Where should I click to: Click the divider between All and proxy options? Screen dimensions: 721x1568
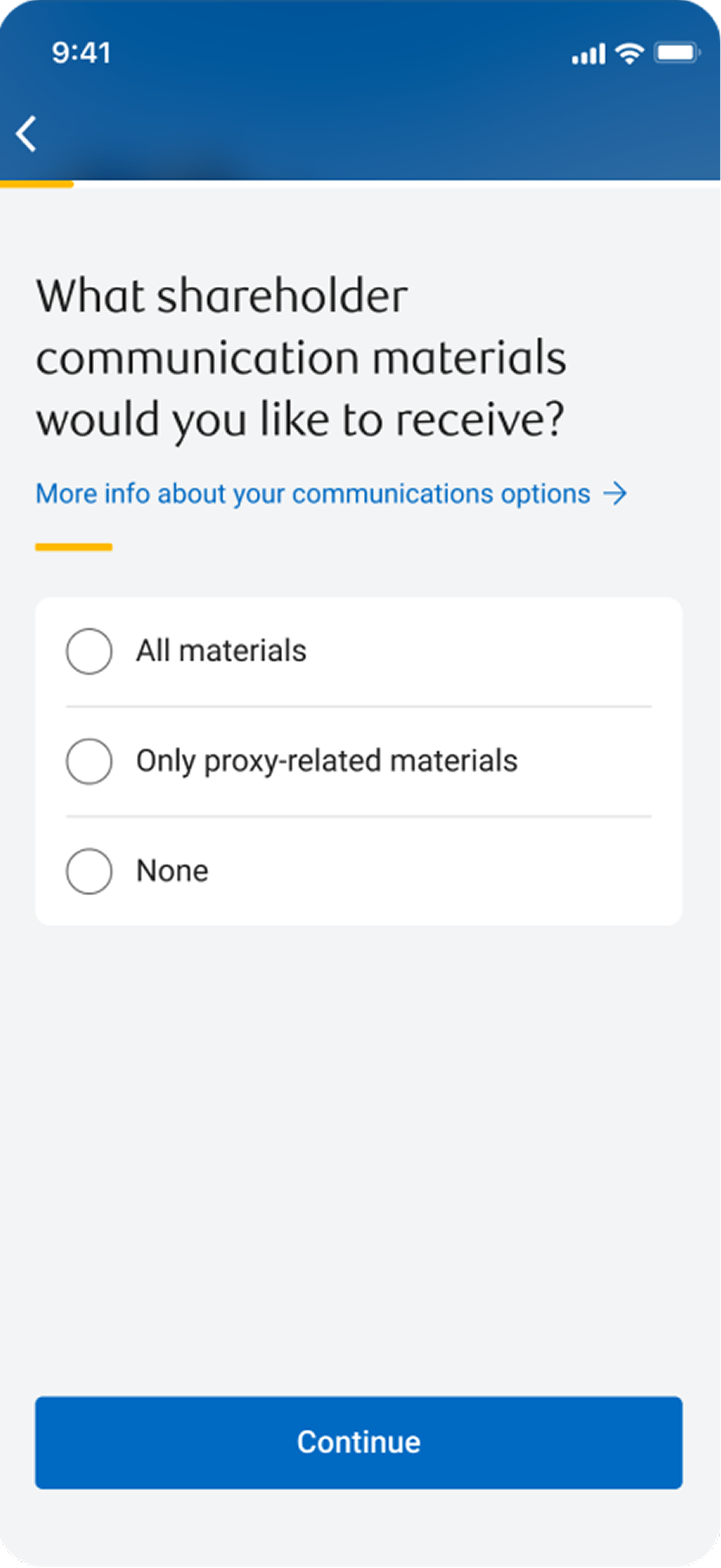[359, 707]
